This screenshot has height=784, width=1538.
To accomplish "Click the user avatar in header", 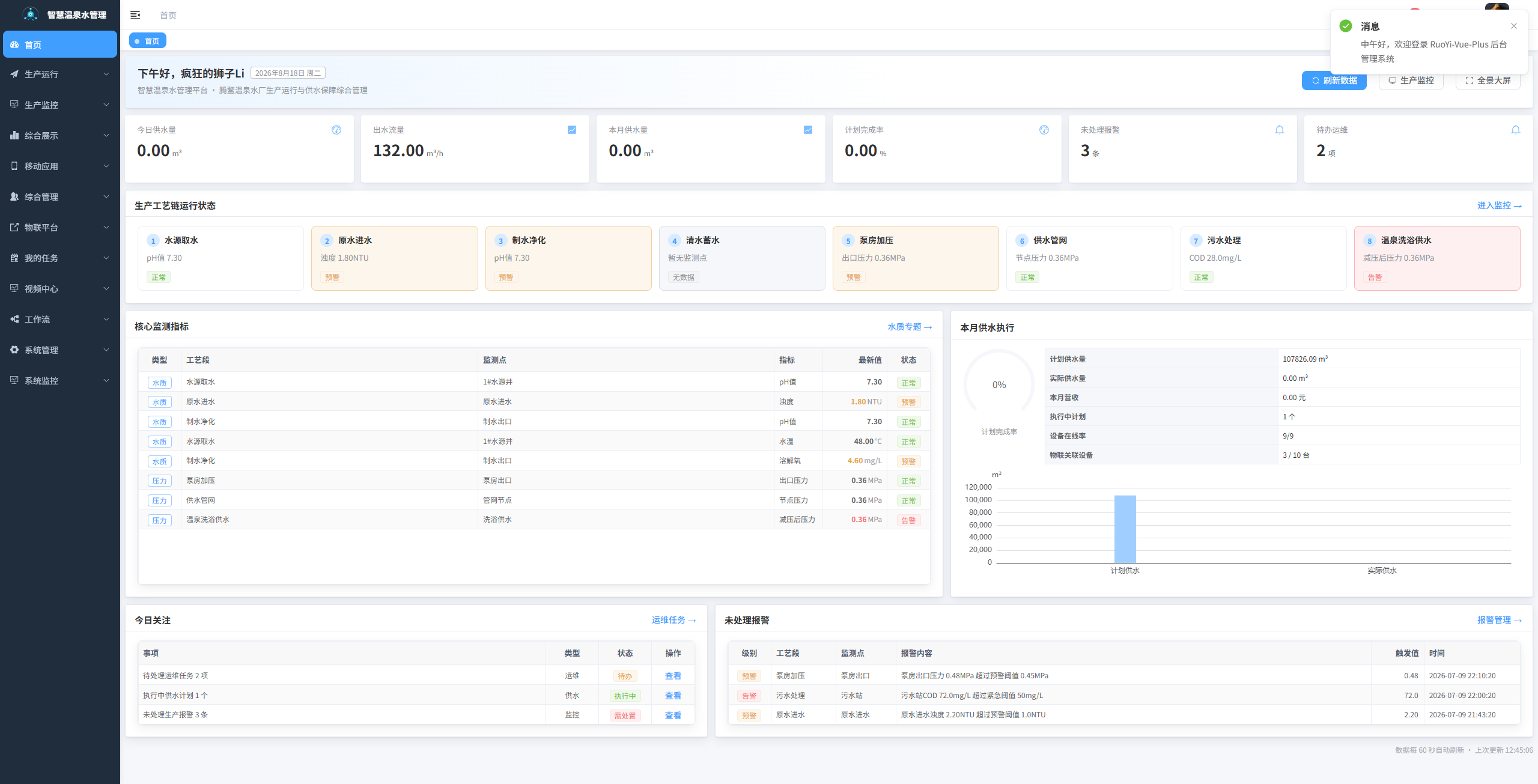I will (x=1497, y=7).
